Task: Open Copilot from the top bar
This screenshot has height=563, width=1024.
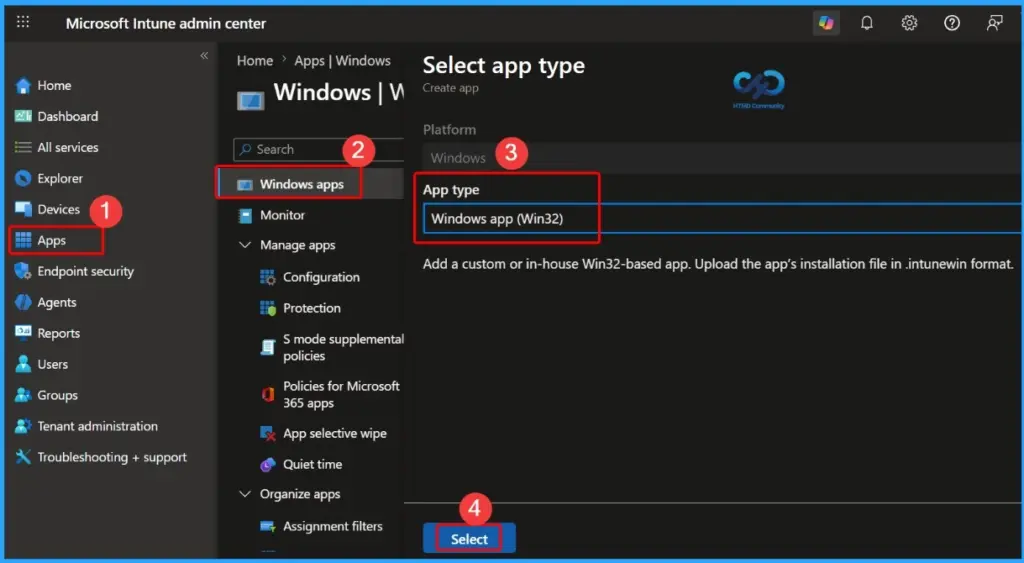Action: click(x=826, y=24)
